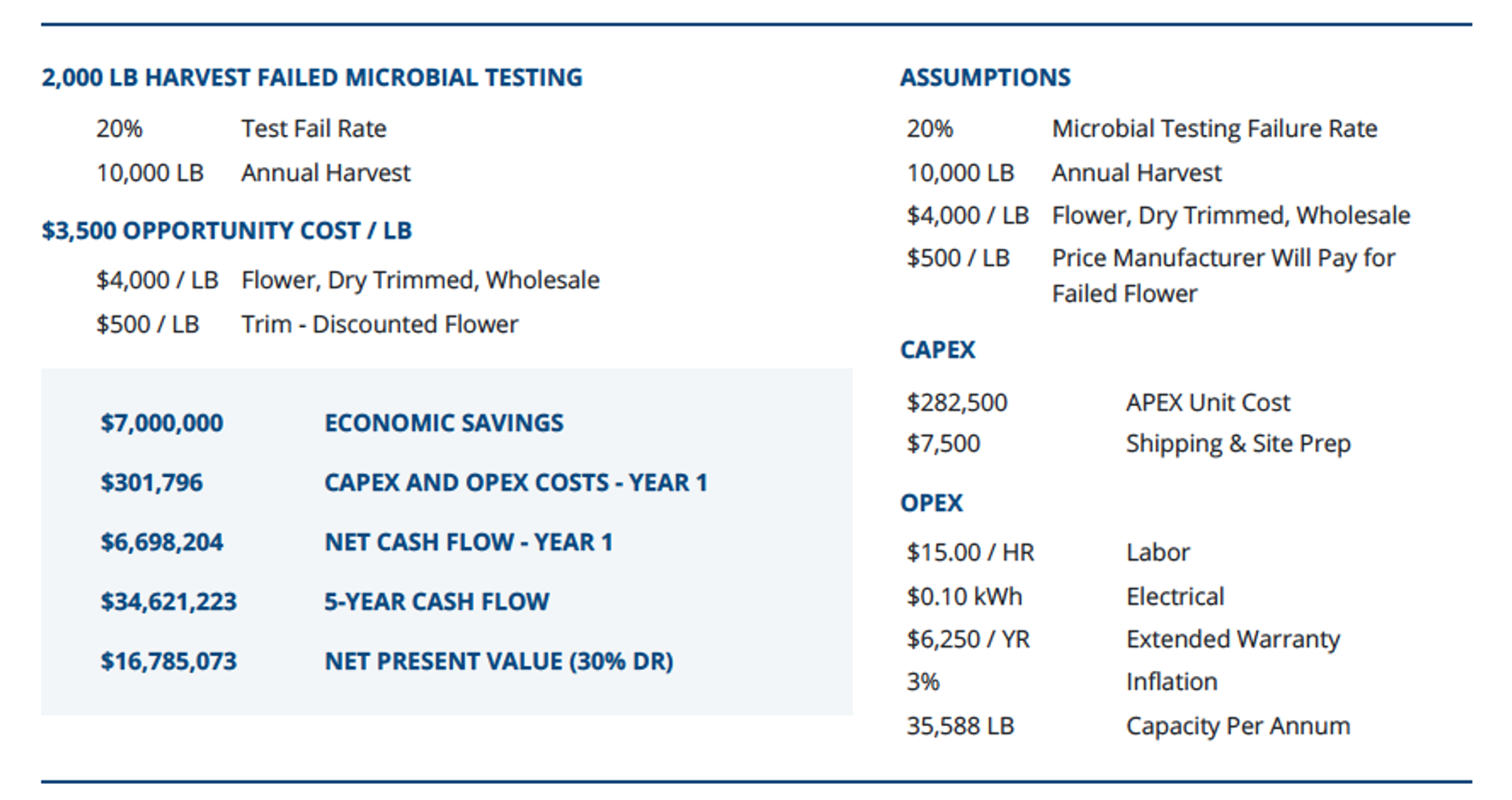Click the '2,000 LB Harvest Failed Microbial Testing' heading
Image resolution: width=1512 pixels, height=800 pixels.
[312, 78]
